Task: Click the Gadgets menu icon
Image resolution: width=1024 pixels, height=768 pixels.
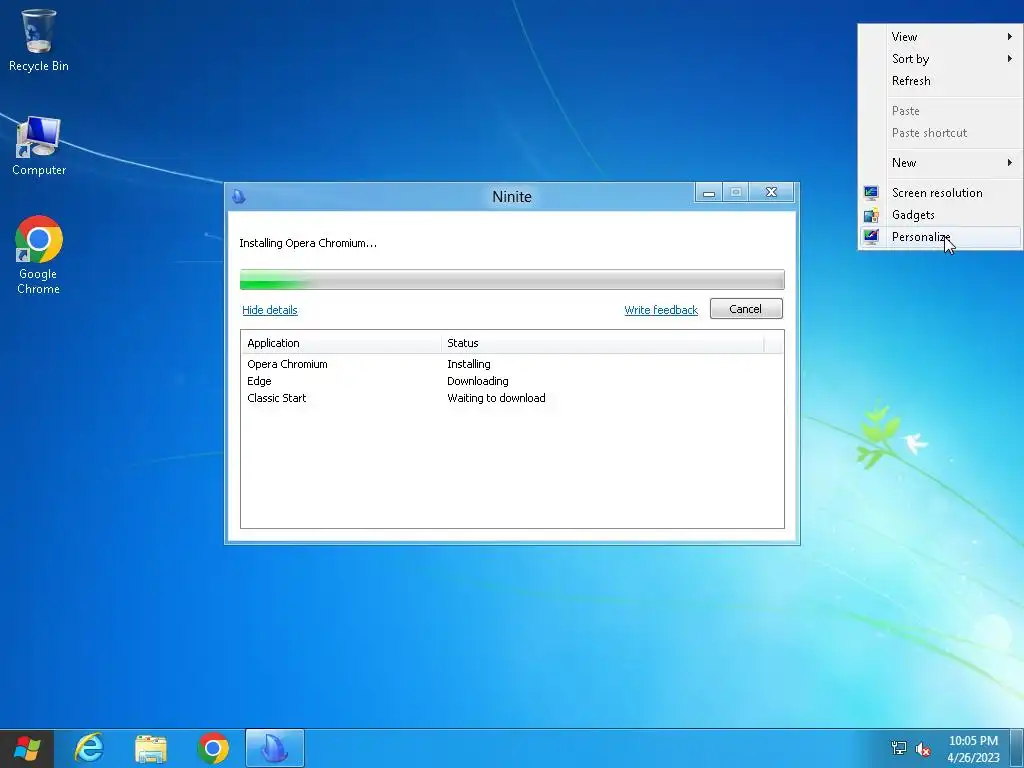Action: point(871,215)
